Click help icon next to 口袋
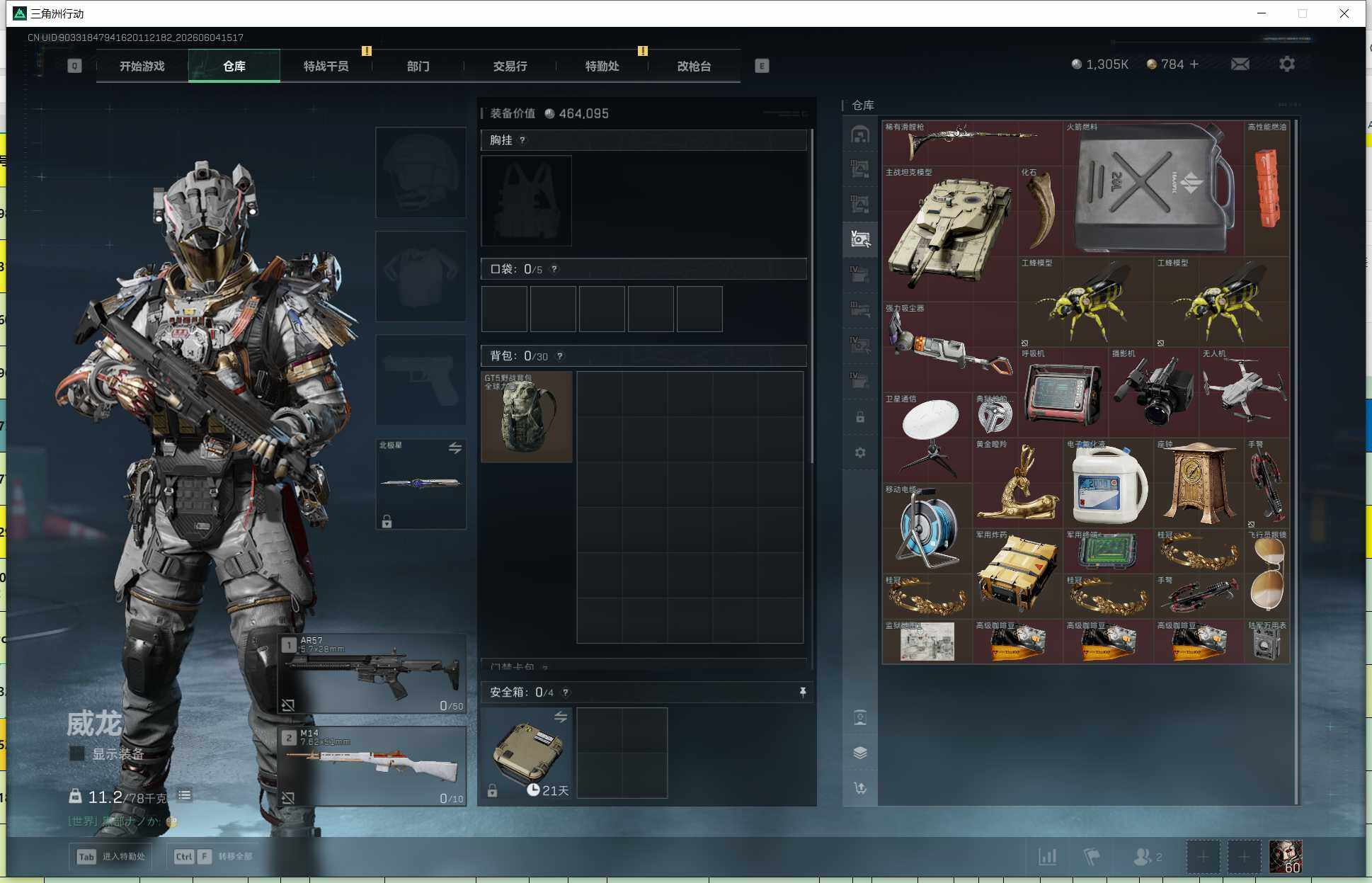Viewport: 1372px width, 883px height. coord(554,269)
